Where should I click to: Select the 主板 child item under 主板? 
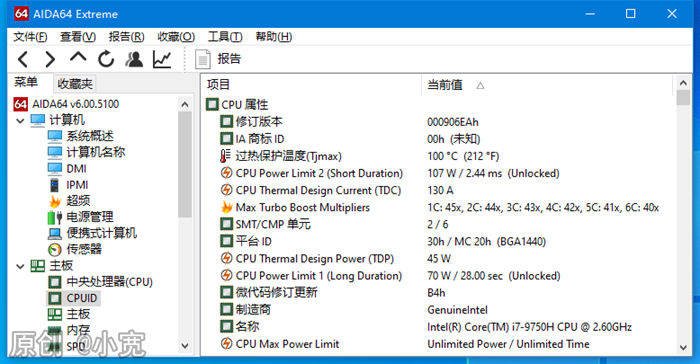(79, 314)
